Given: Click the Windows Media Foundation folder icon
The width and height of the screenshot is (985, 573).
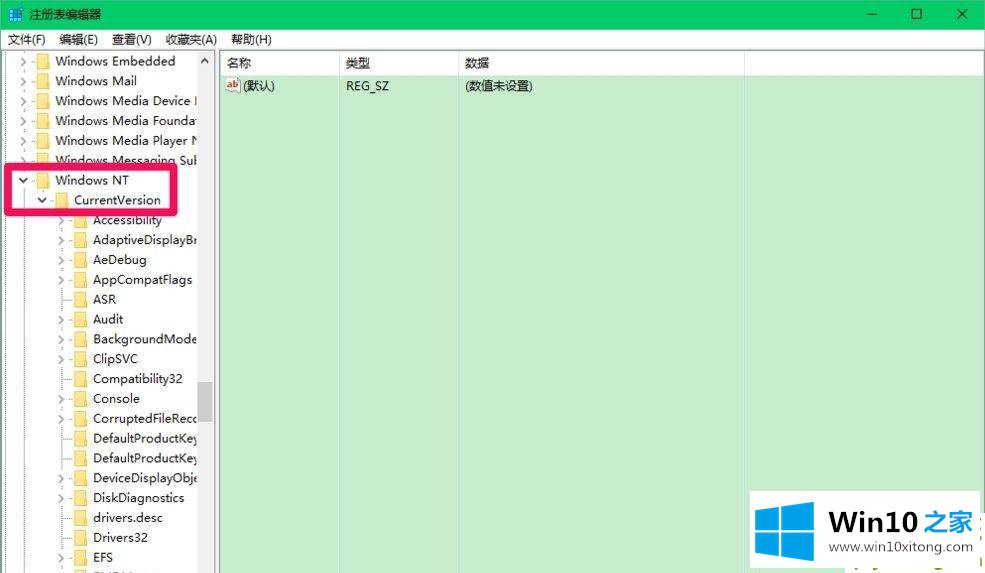Looking at the screenshot, I should (43, 121).
